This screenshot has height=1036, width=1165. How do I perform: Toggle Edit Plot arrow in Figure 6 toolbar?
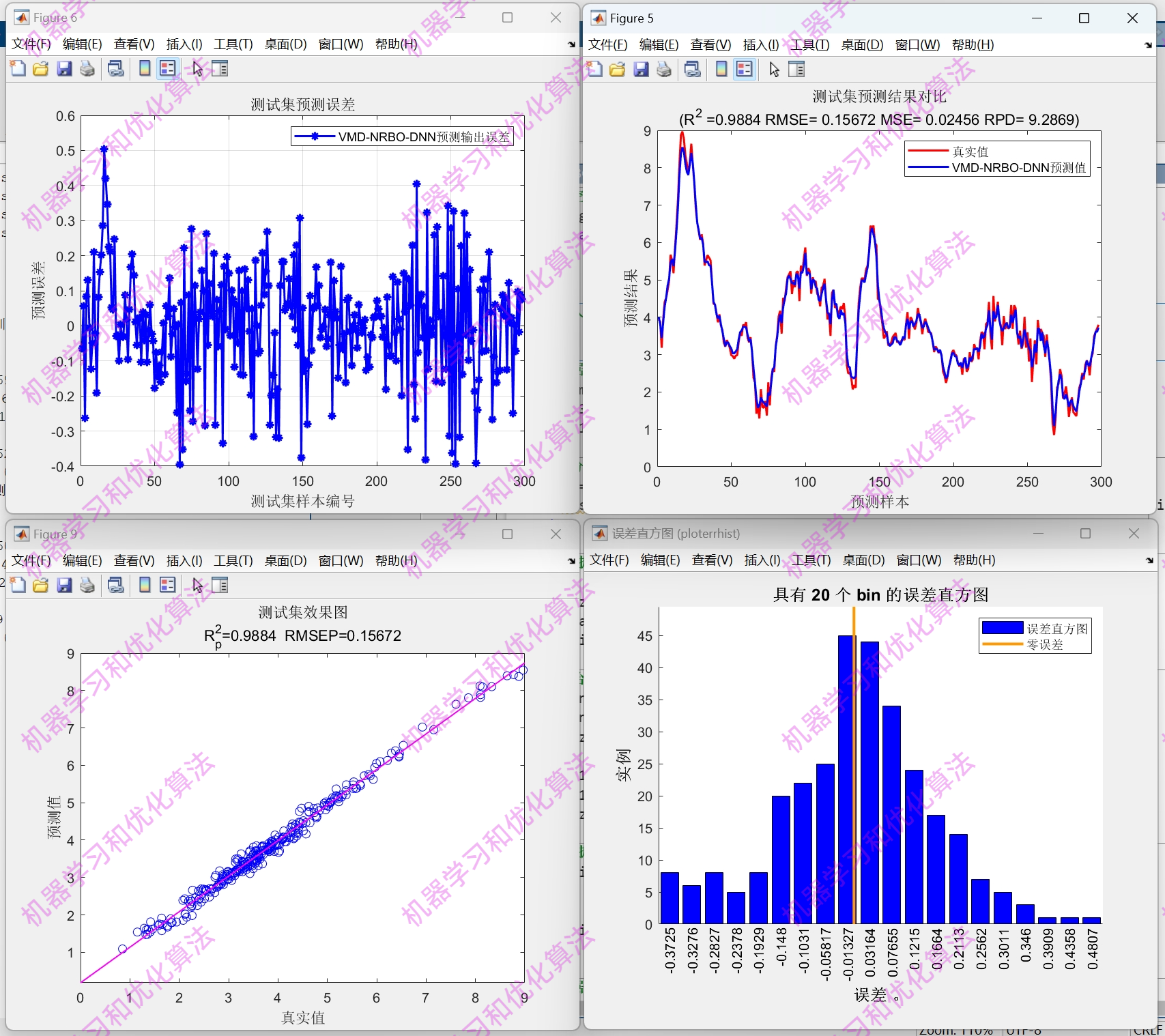coord(197,68)
